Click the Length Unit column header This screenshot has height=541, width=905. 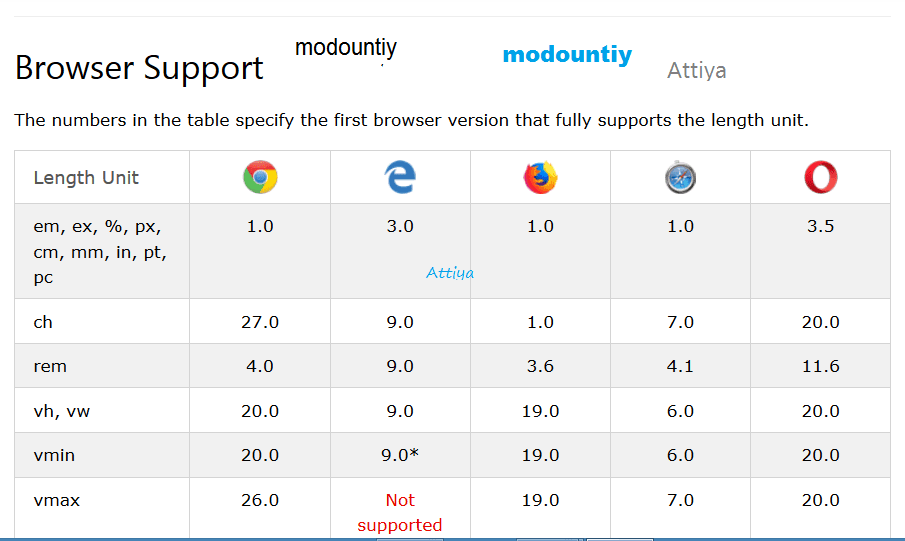pos(86,178)
